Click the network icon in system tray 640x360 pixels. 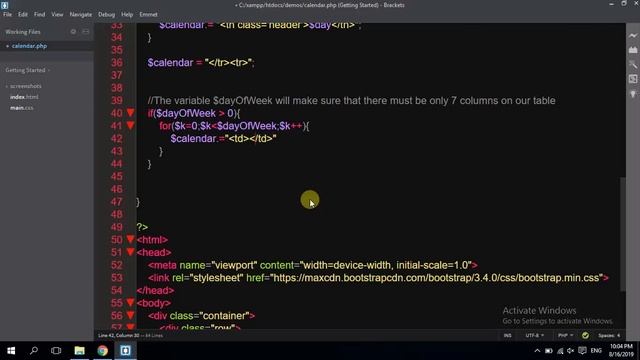560,351
